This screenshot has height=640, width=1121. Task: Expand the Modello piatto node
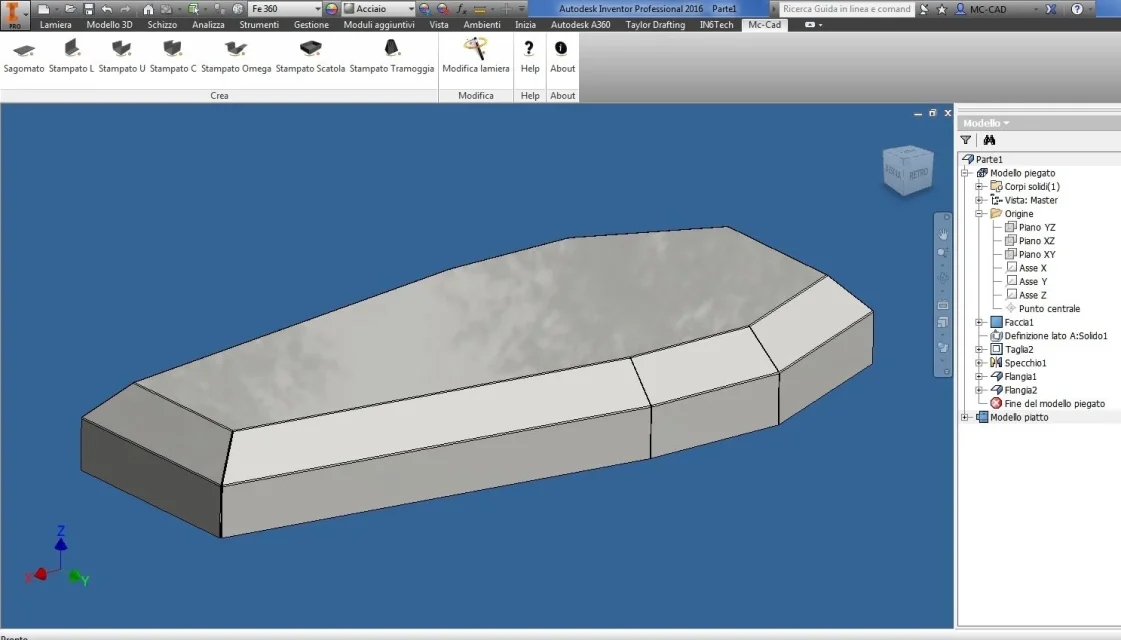coord(965,418)
